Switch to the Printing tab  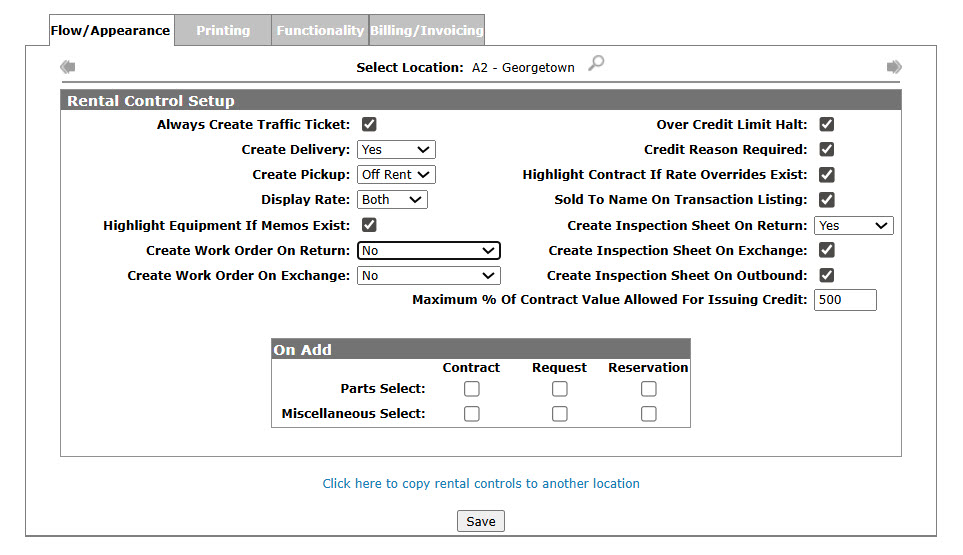[223, 31]
